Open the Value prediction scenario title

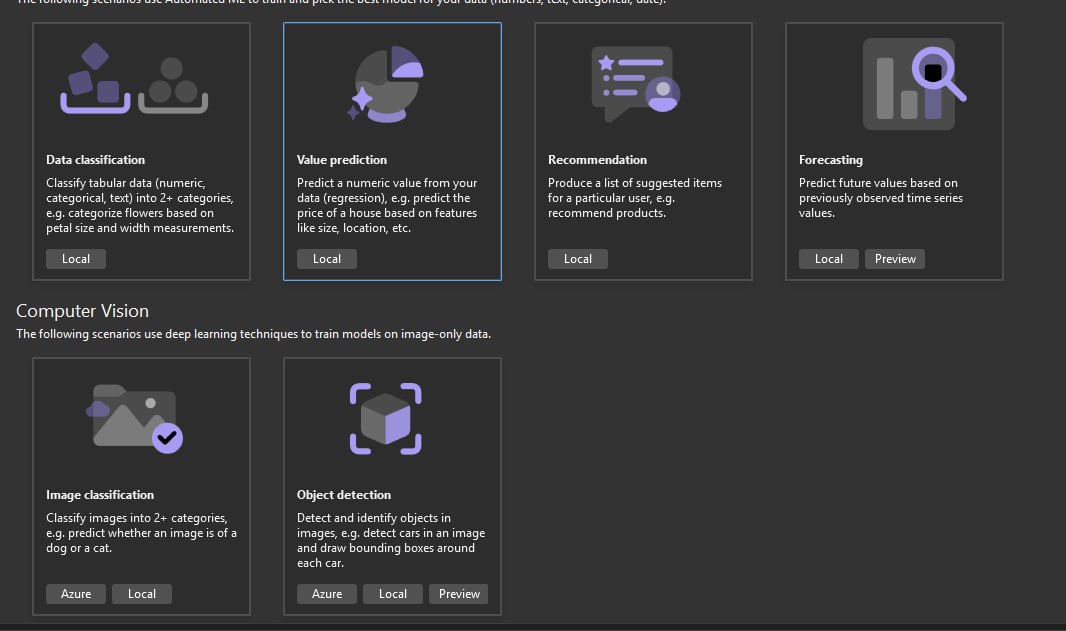coord(342,160)
